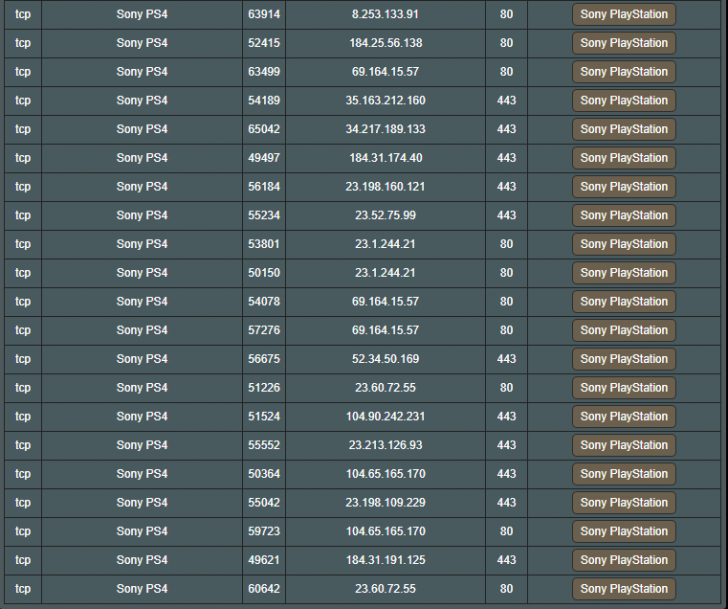
Task: Choose Sony PlayStation button beside 104.90.242.231
Action: pos(624,417)
